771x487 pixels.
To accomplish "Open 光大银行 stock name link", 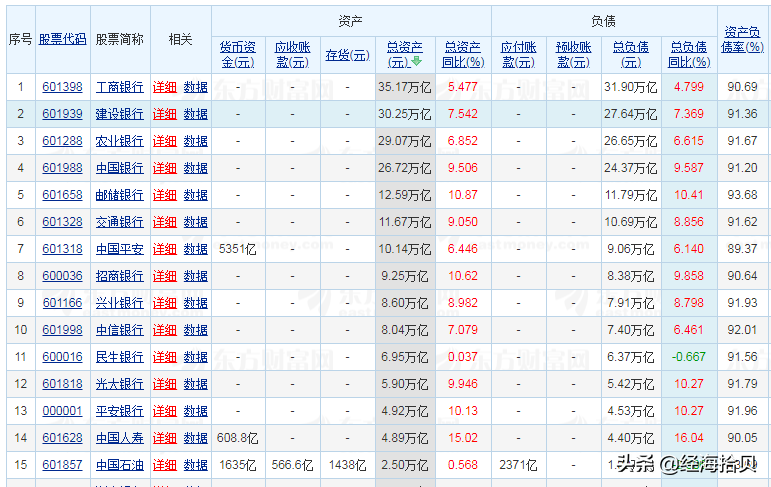I will coord(119,384).
